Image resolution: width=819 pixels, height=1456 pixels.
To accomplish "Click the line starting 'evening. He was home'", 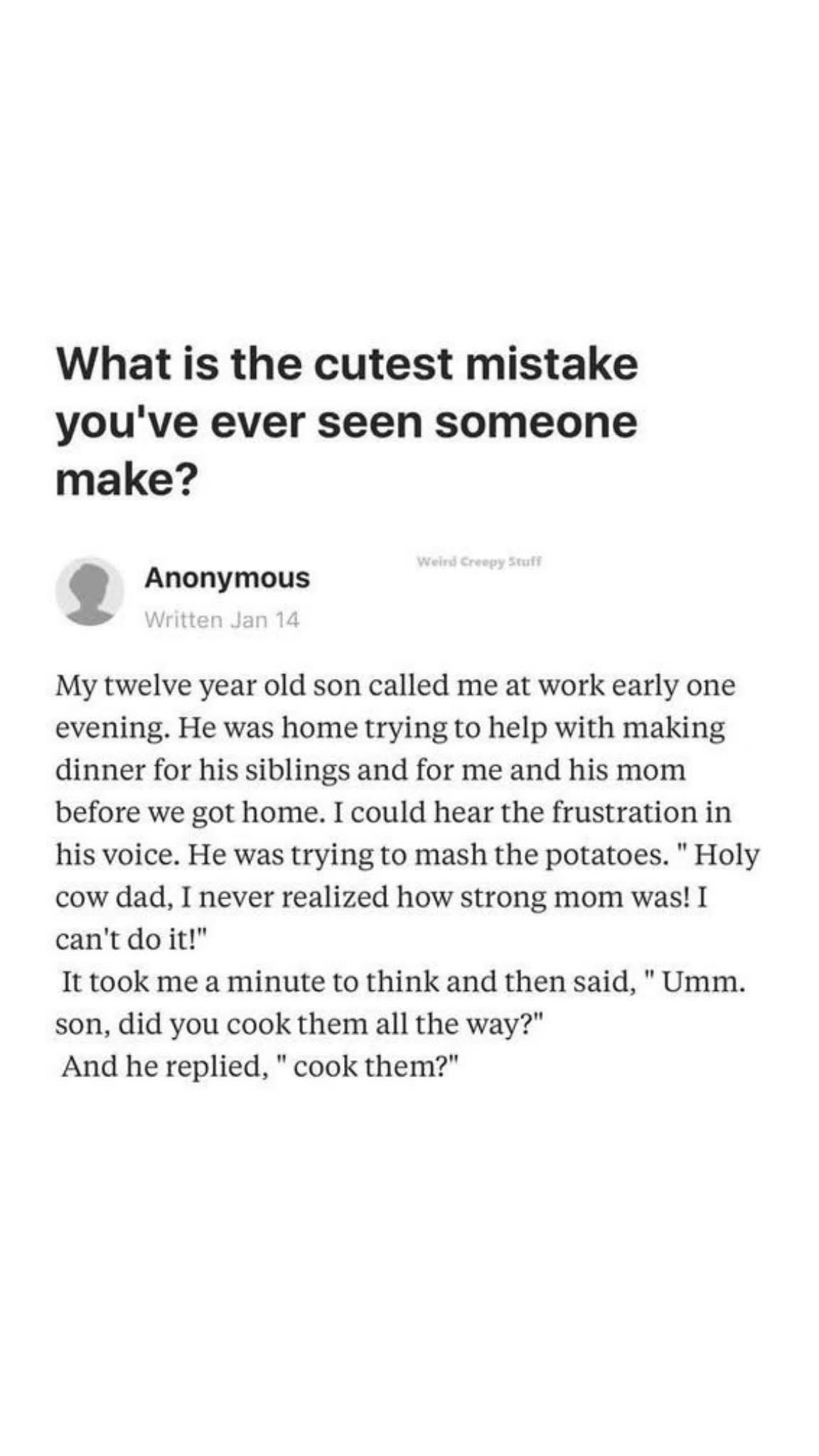I will point(390,728).
